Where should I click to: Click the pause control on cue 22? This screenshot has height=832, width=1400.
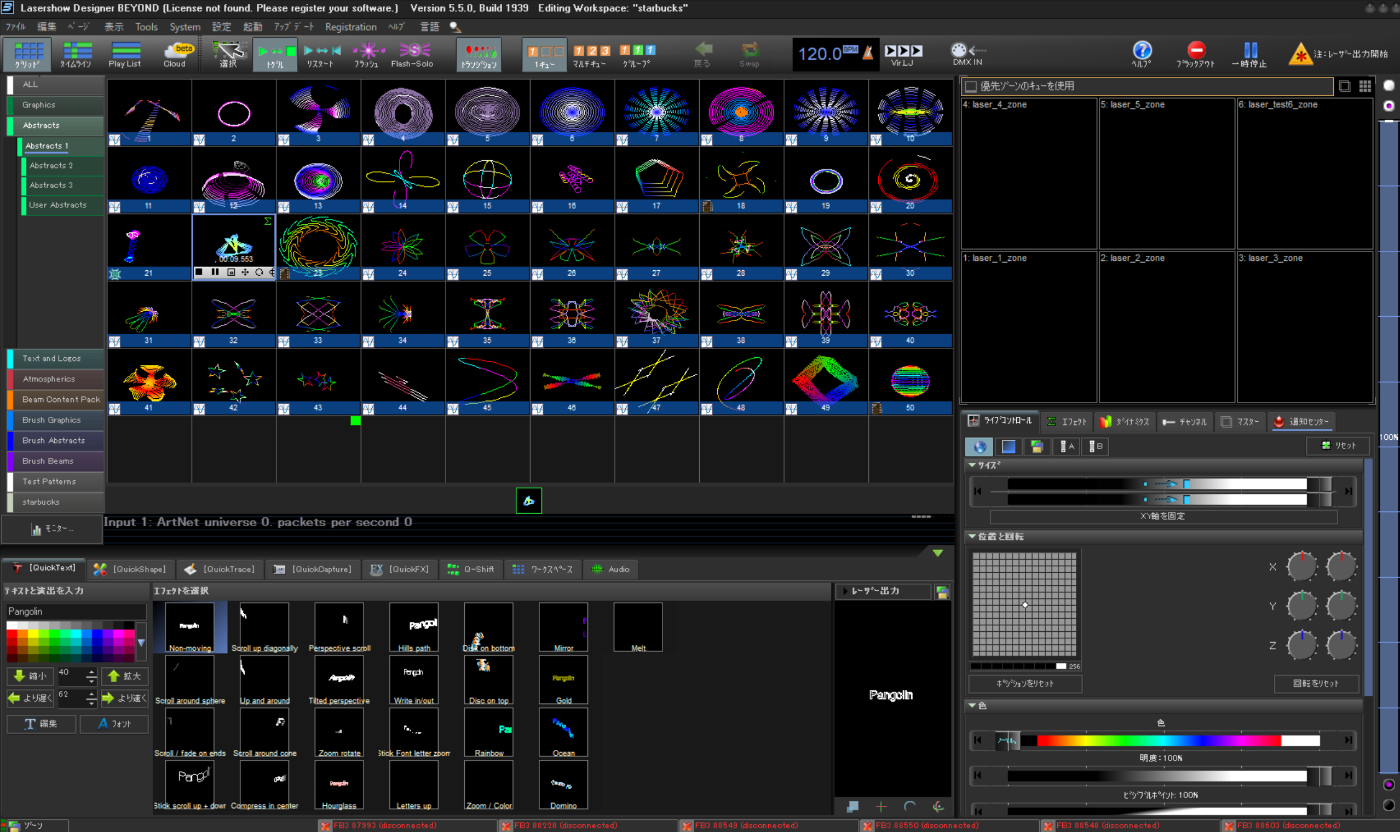click(x=215, y=272)
